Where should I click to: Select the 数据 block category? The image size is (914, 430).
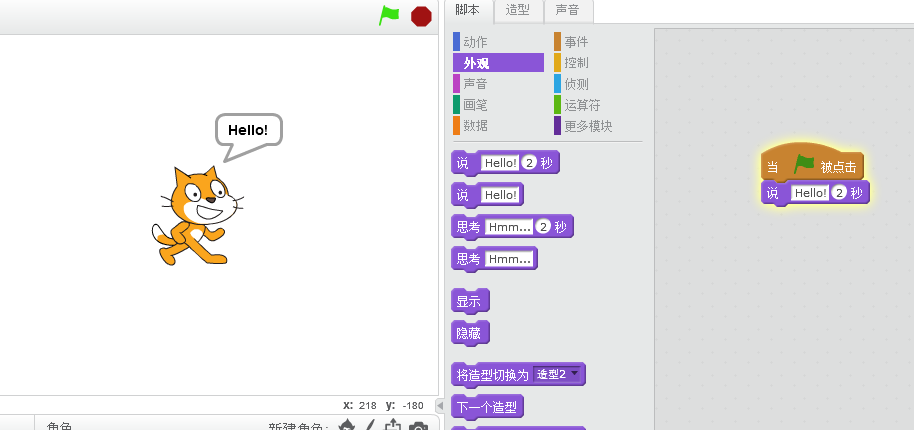[498, 125]
